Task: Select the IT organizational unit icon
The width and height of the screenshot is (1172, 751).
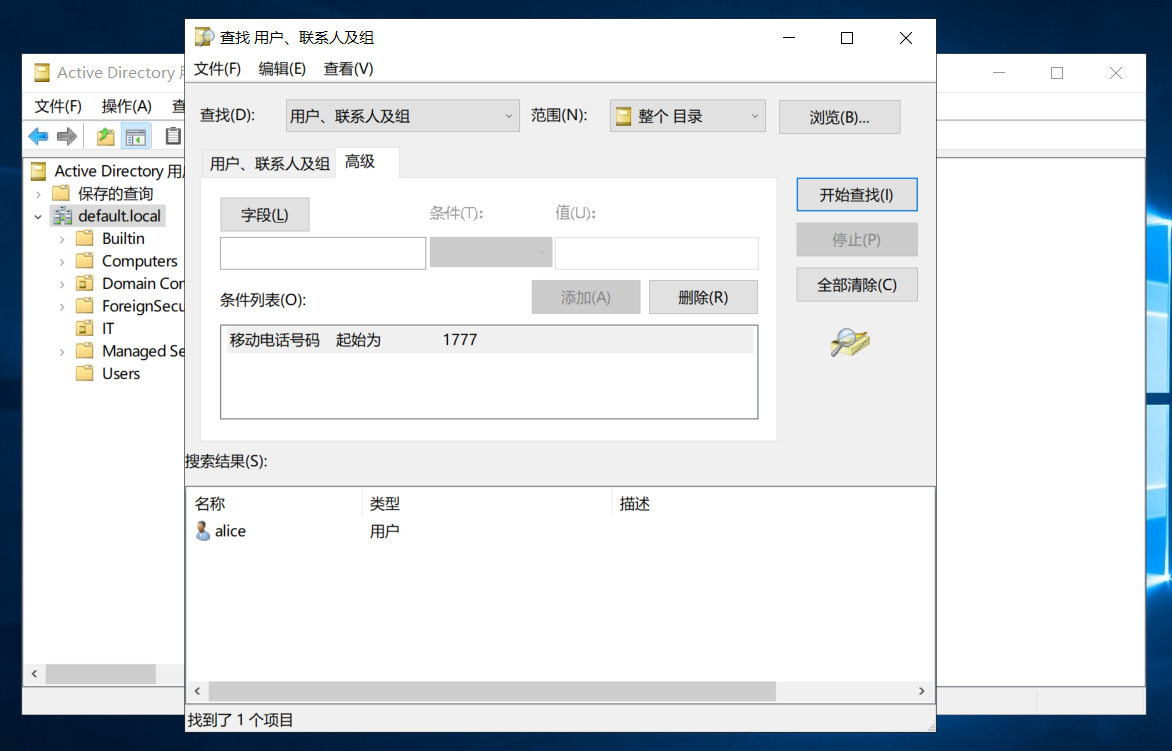Action: (86, 328)
